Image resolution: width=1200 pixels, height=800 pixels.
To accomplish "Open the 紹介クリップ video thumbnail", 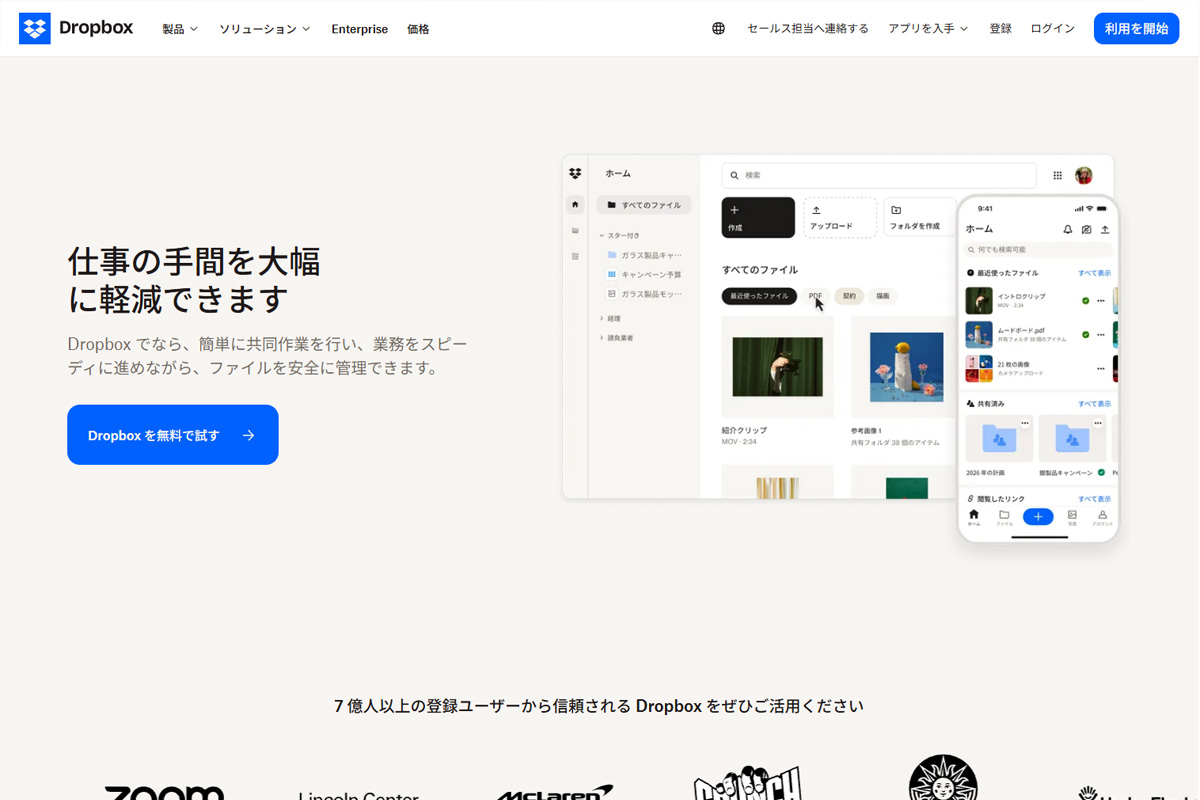I will pos(777,367).
